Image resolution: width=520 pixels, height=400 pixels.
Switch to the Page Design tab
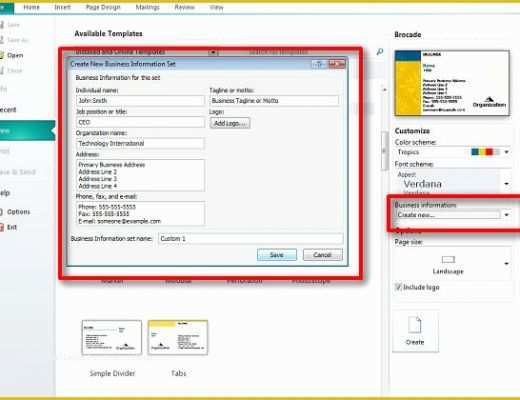pyautogui.click(x=103, y=7)
